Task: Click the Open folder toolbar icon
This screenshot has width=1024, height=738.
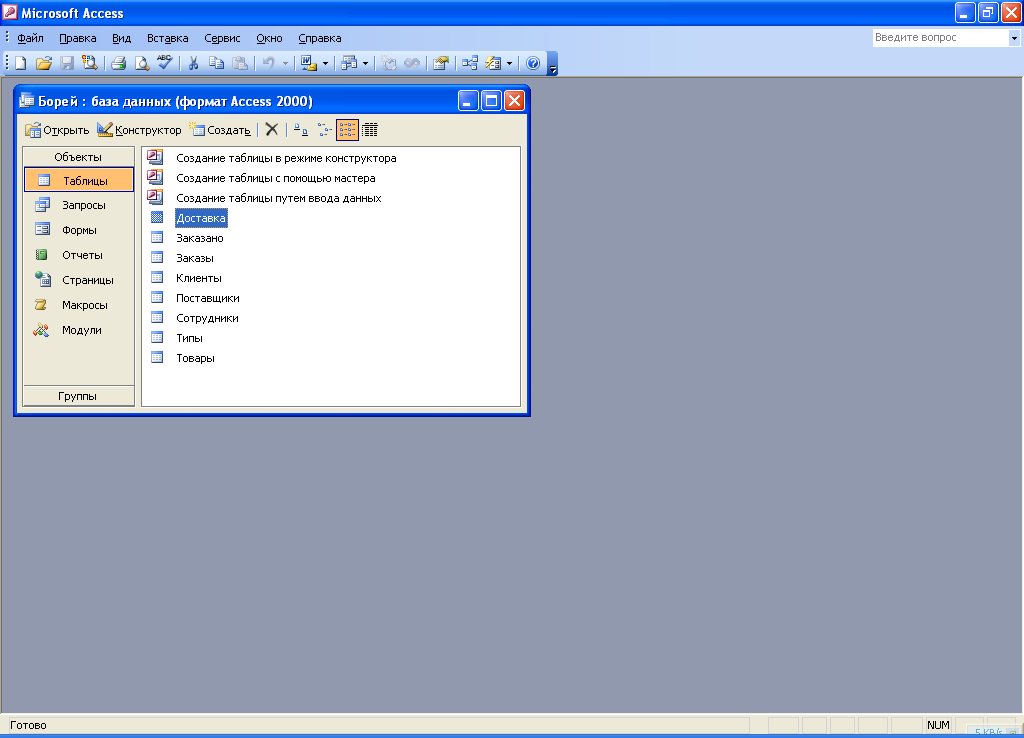Action: [x=44, y=63]
